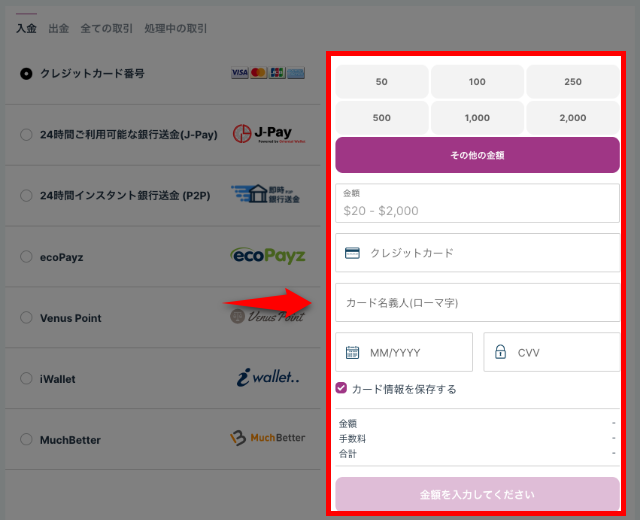Uncheck the カード情報を保存する checkbox
Viewport: 640px width, 520px height.
pyautogui.click(x=342, y=388)
